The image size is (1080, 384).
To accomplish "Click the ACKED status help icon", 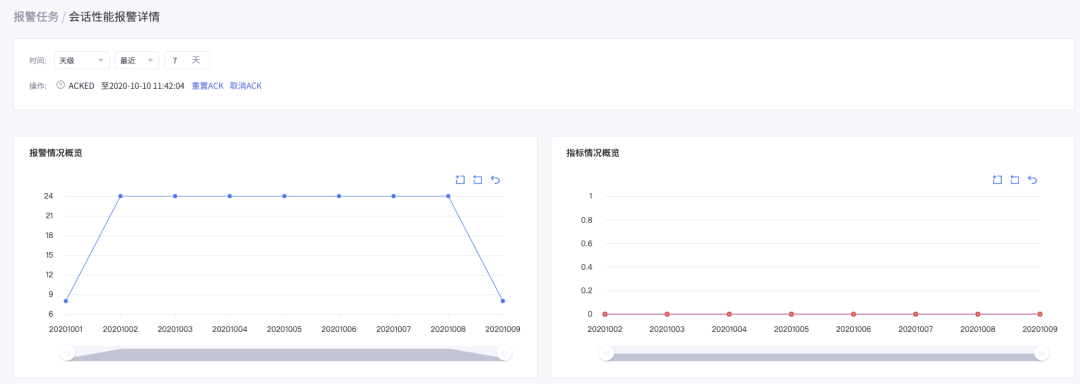I will pos(61,85).
